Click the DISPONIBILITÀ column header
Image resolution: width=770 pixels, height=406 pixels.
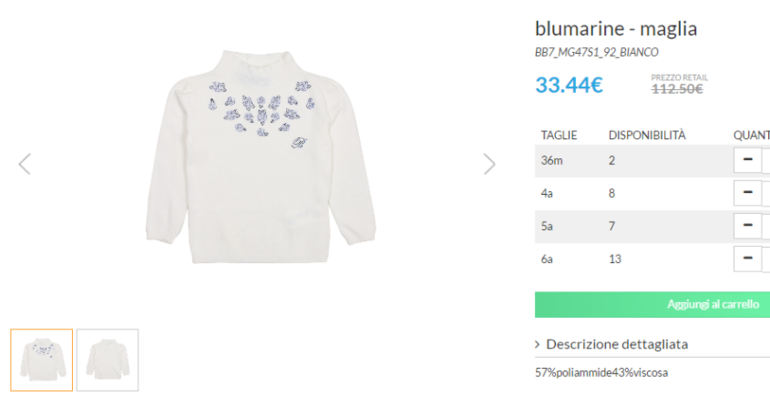(x=647, y=134)
